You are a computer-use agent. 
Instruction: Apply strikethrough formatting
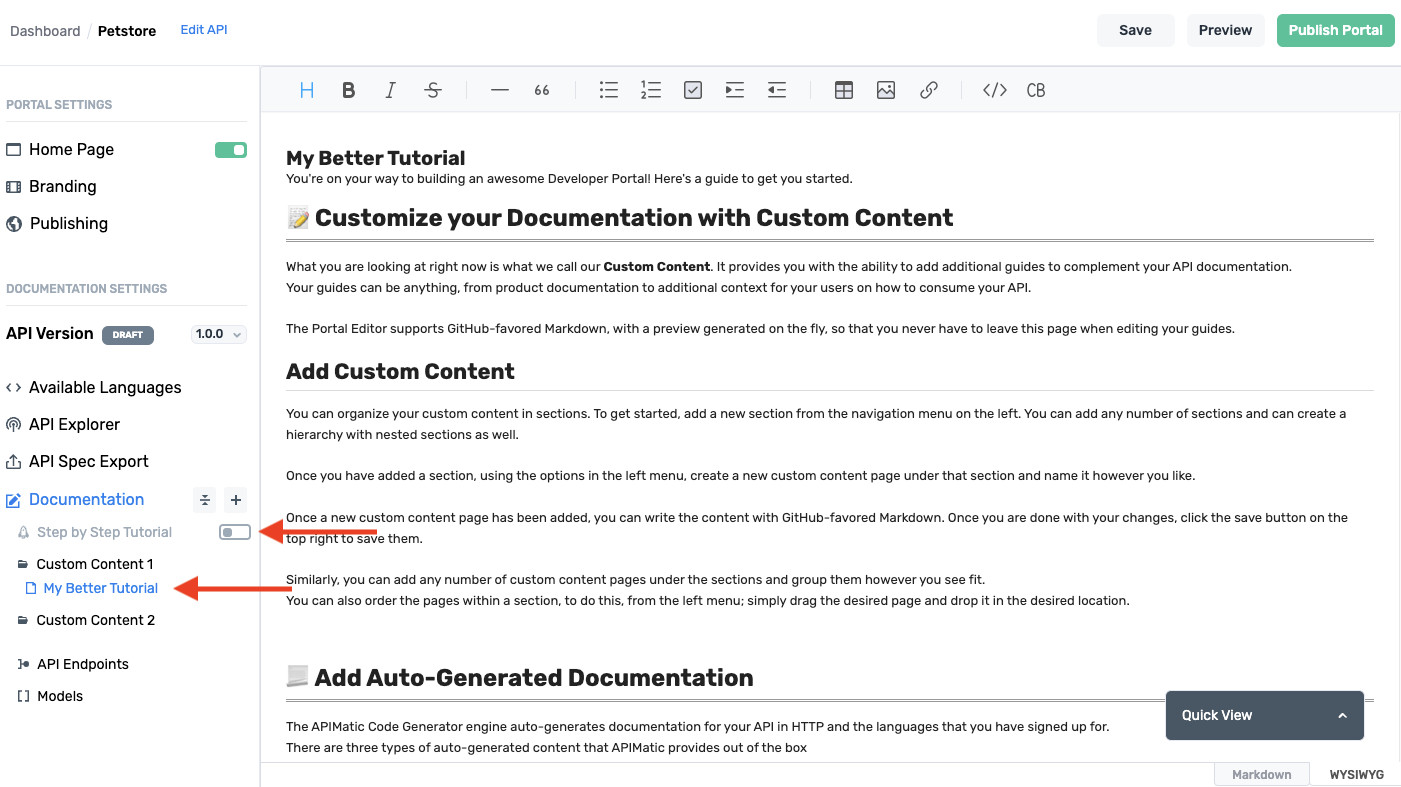[433, 90]
